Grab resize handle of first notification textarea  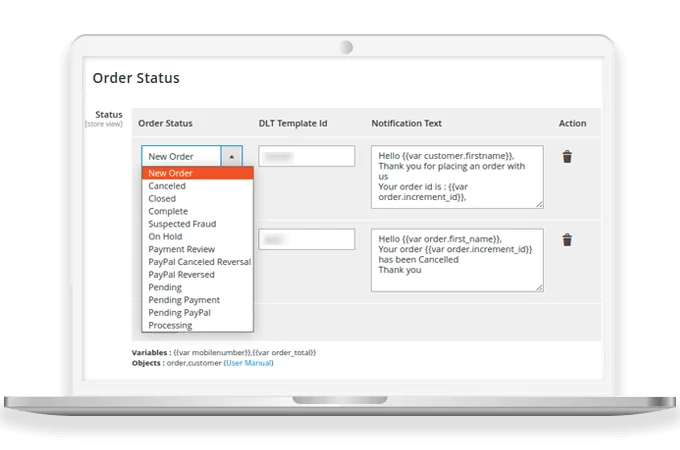[539, 204]
